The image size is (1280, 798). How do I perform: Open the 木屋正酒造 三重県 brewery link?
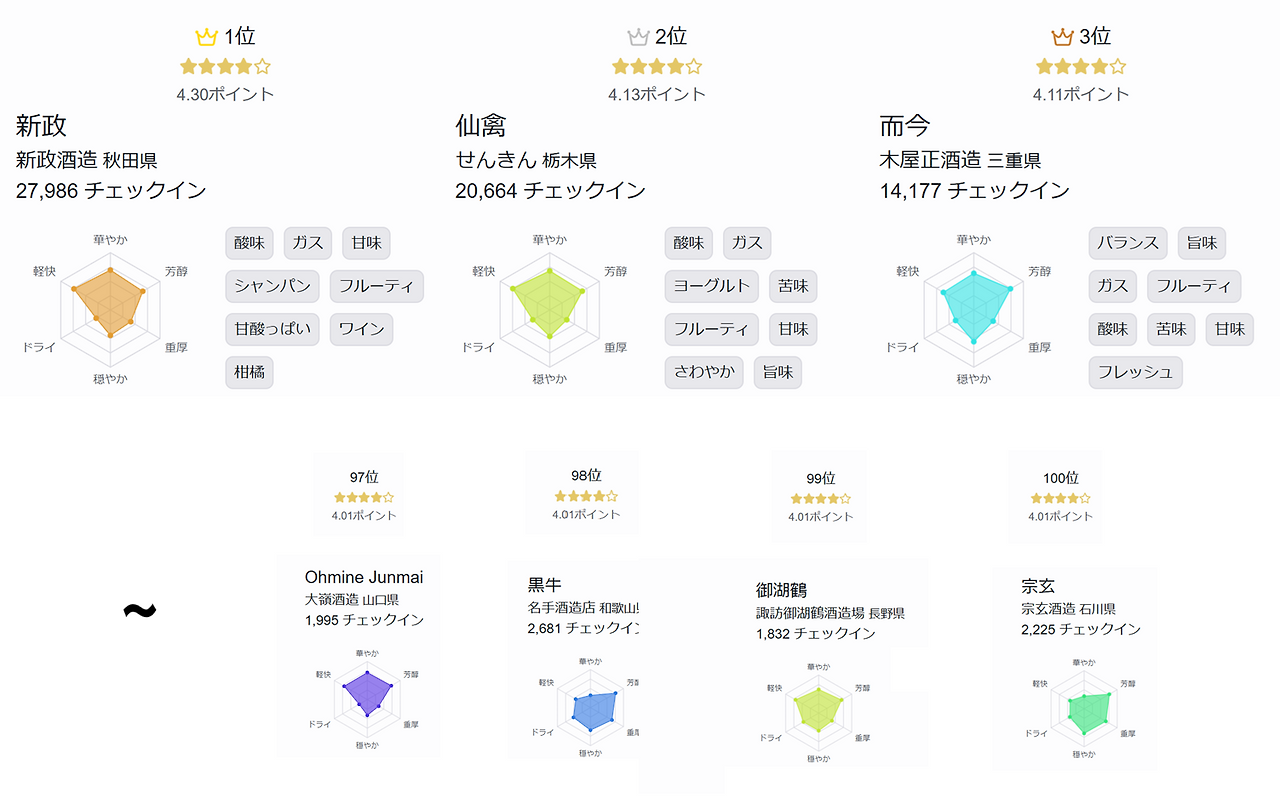click(960, 160)
